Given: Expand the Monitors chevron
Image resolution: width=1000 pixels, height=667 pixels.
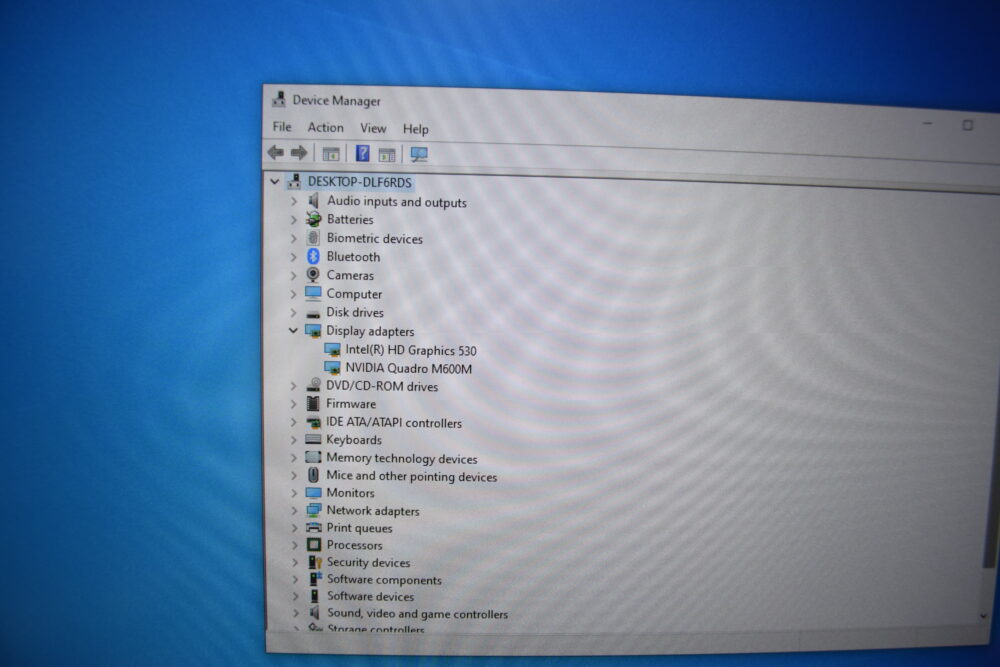Looking at the screenshot, I should coord(295,493).
